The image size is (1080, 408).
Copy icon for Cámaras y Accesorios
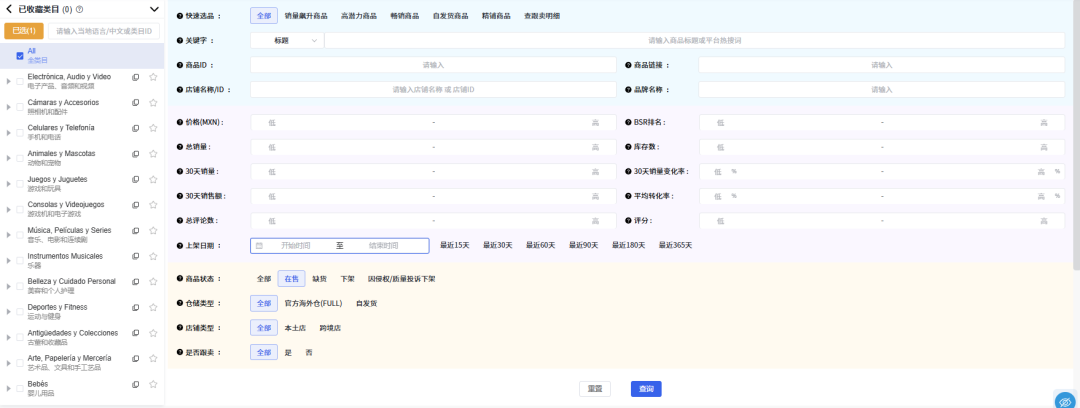click(x=136, y=103)
